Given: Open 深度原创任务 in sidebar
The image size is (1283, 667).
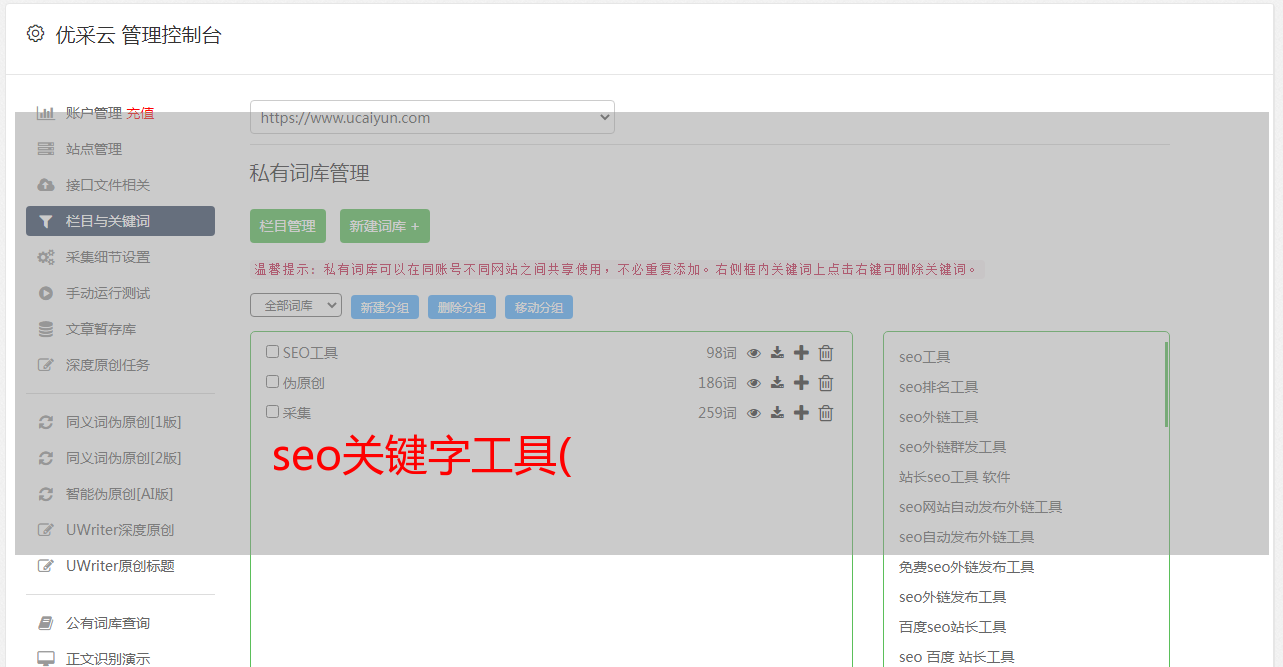Looking at the screenshot, I should [108, 365].
